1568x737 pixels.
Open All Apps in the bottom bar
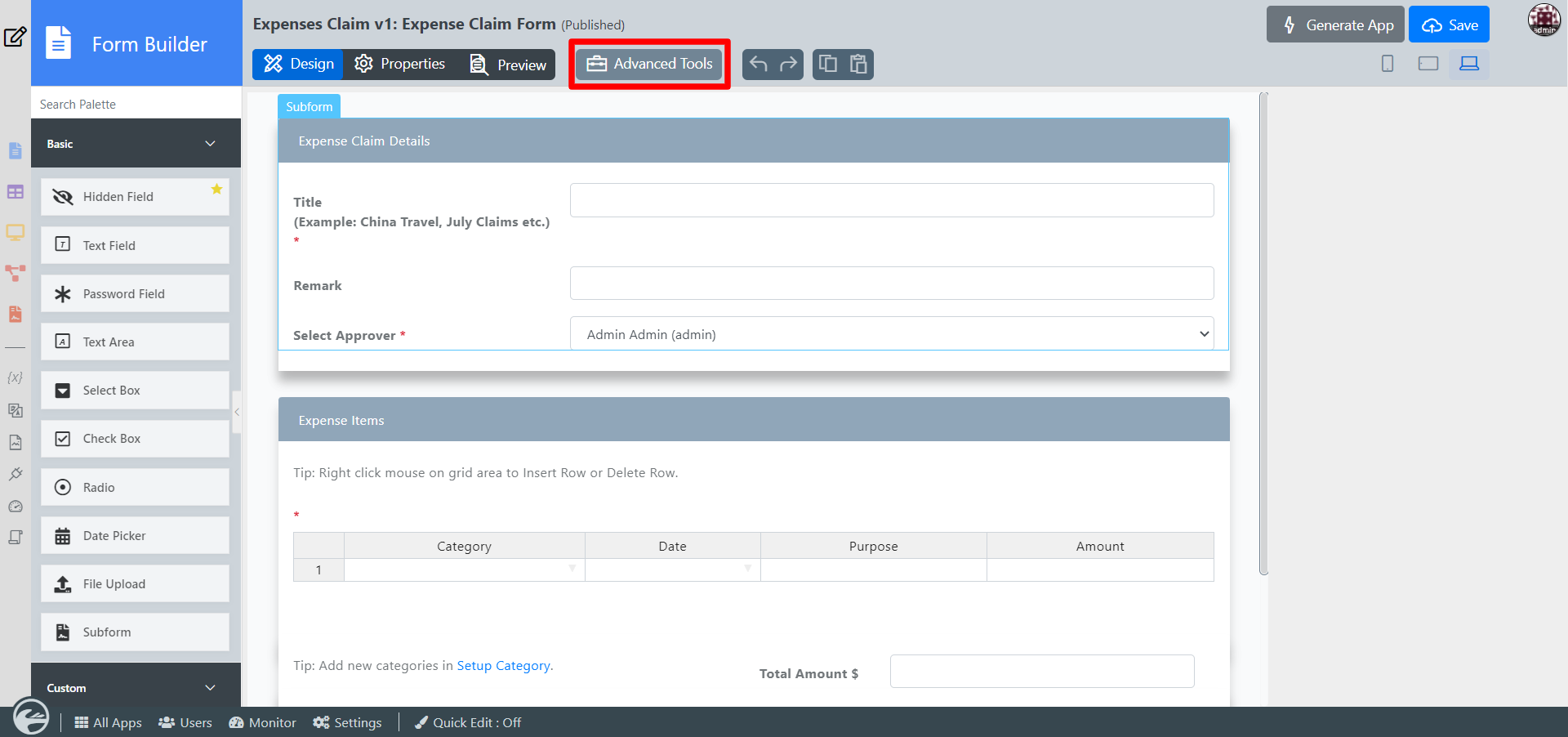click(108, 722)
